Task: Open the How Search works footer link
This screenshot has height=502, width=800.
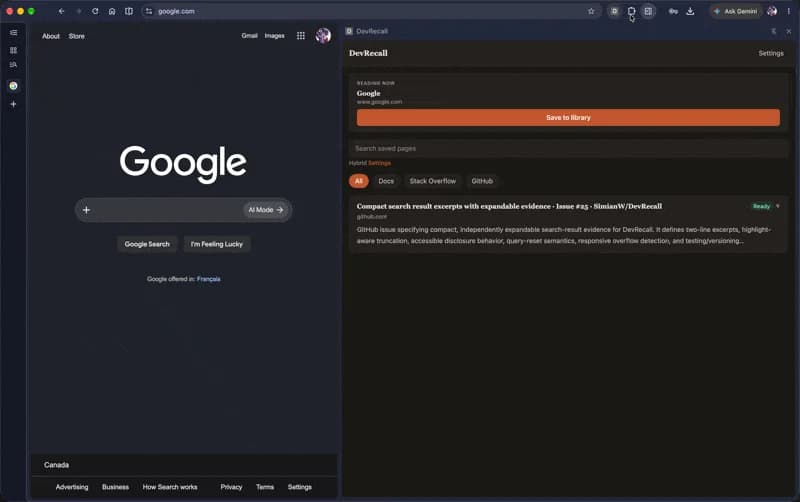Action: [x=170, y=487]
